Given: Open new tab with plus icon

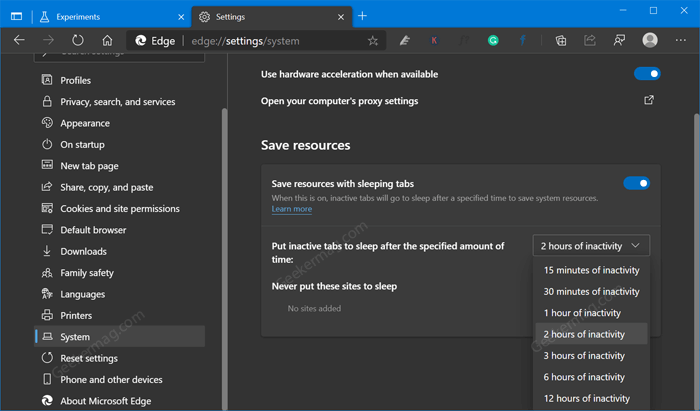Looking at the screenshot, I should click(x=362, y=16).
